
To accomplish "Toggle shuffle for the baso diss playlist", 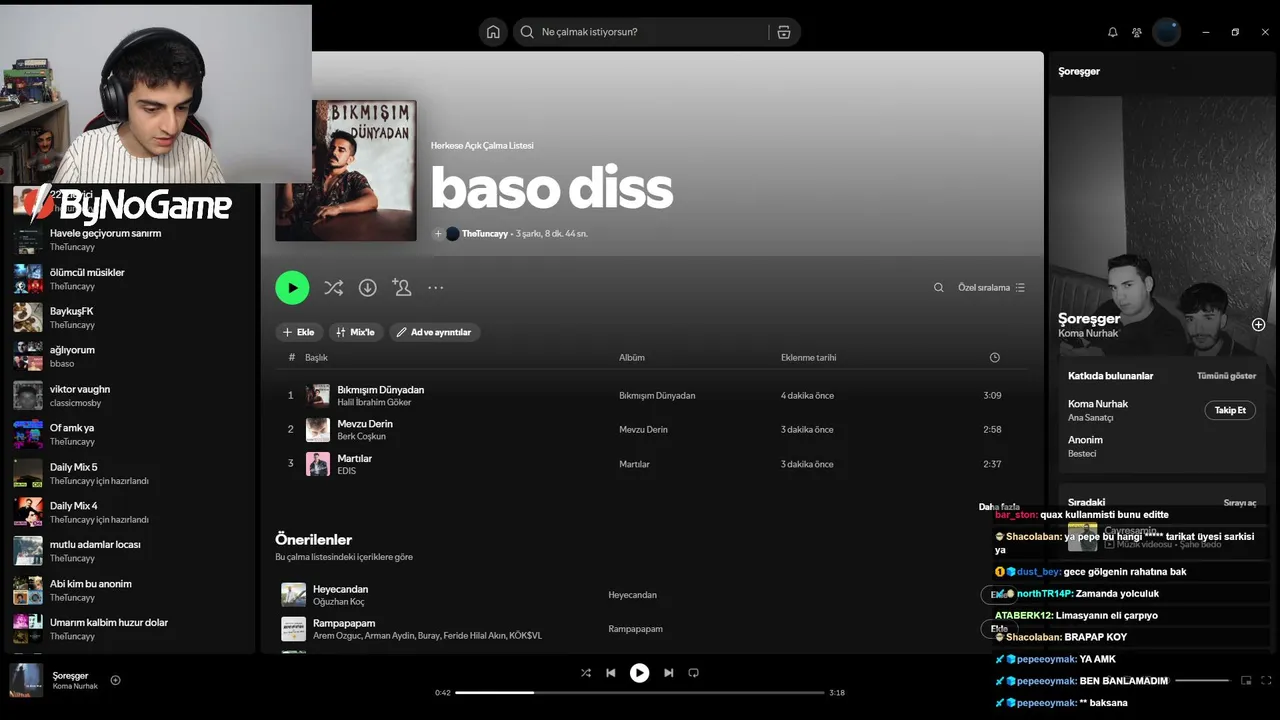I will pos(334,288).
